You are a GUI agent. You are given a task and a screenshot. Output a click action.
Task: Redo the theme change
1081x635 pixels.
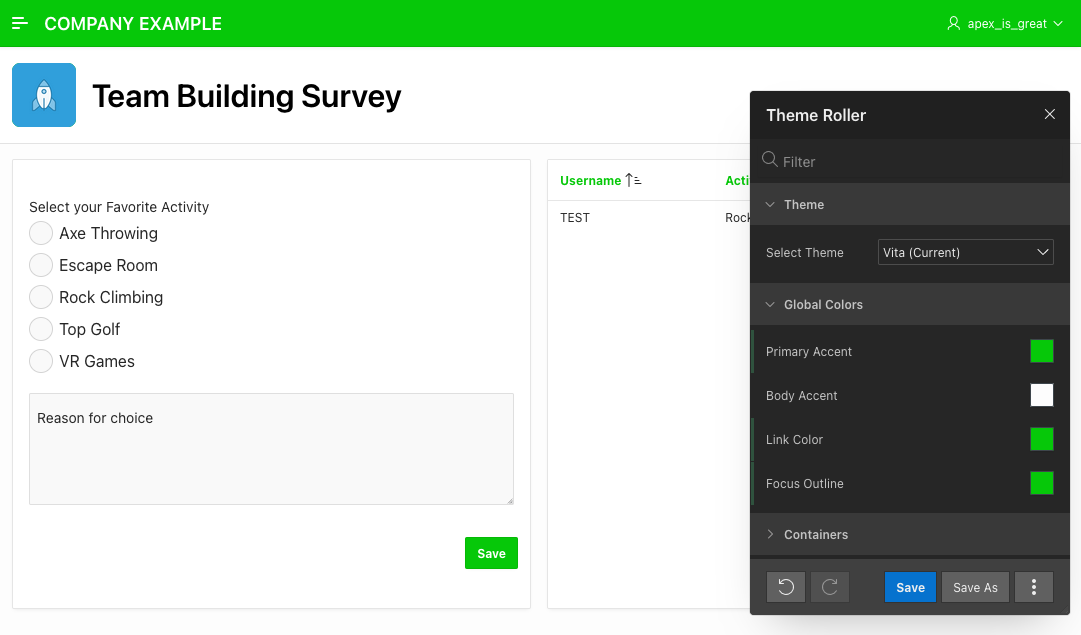point(830,587)
